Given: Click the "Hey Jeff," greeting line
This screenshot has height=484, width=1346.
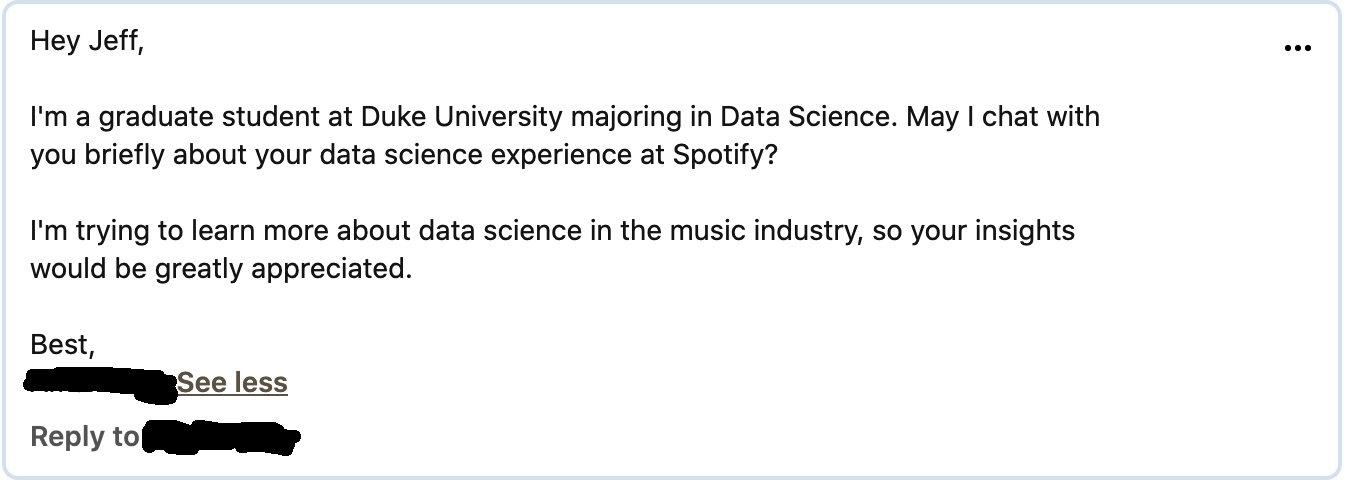Looking at the screenshot, I should click(87, 41).
